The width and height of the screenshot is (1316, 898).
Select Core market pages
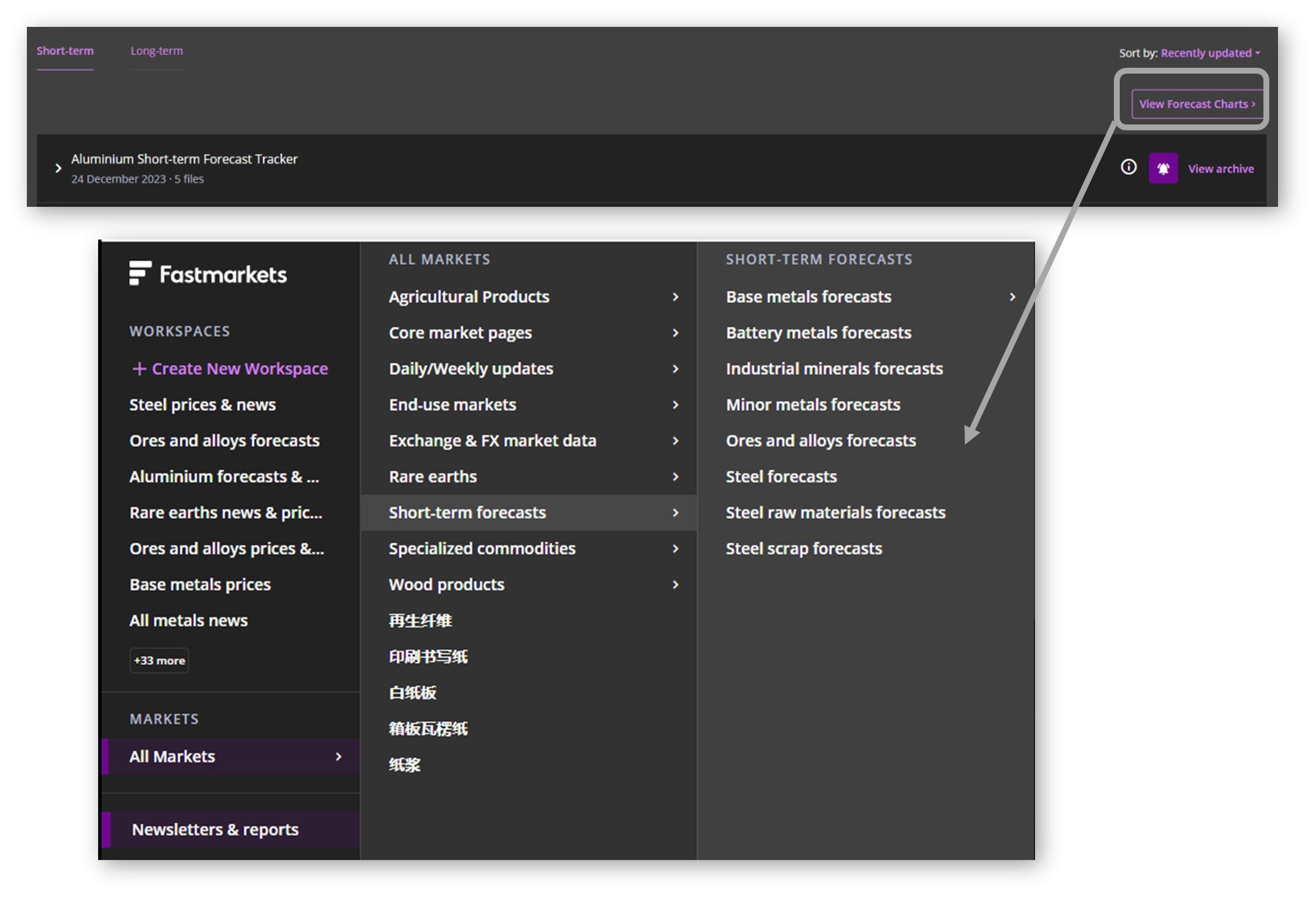pyautogui.click(x=460, y=333)
